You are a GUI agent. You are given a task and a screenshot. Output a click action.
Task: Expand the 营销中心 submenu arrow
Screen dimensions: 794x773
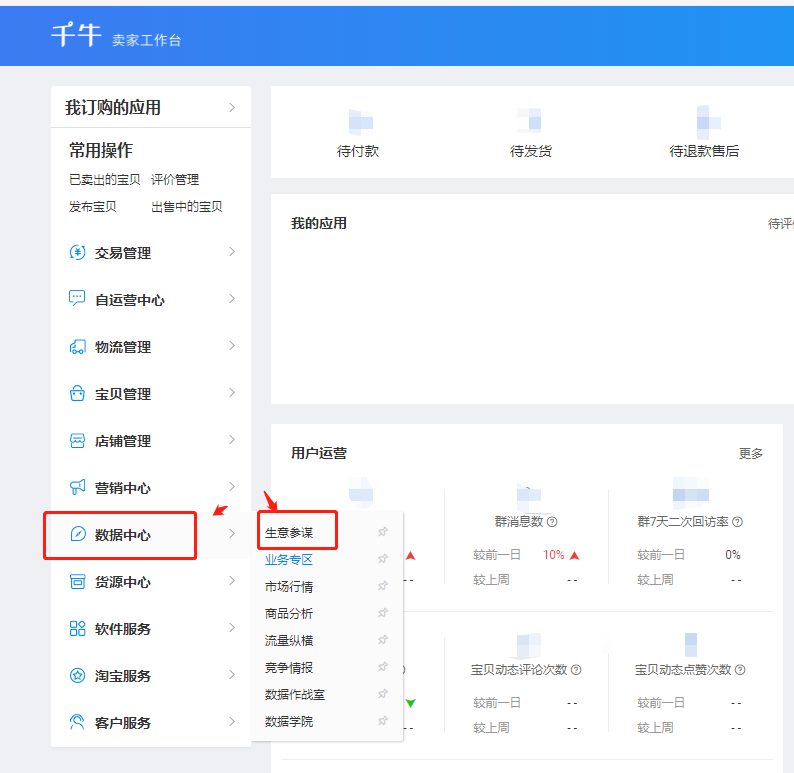(232, 486)
